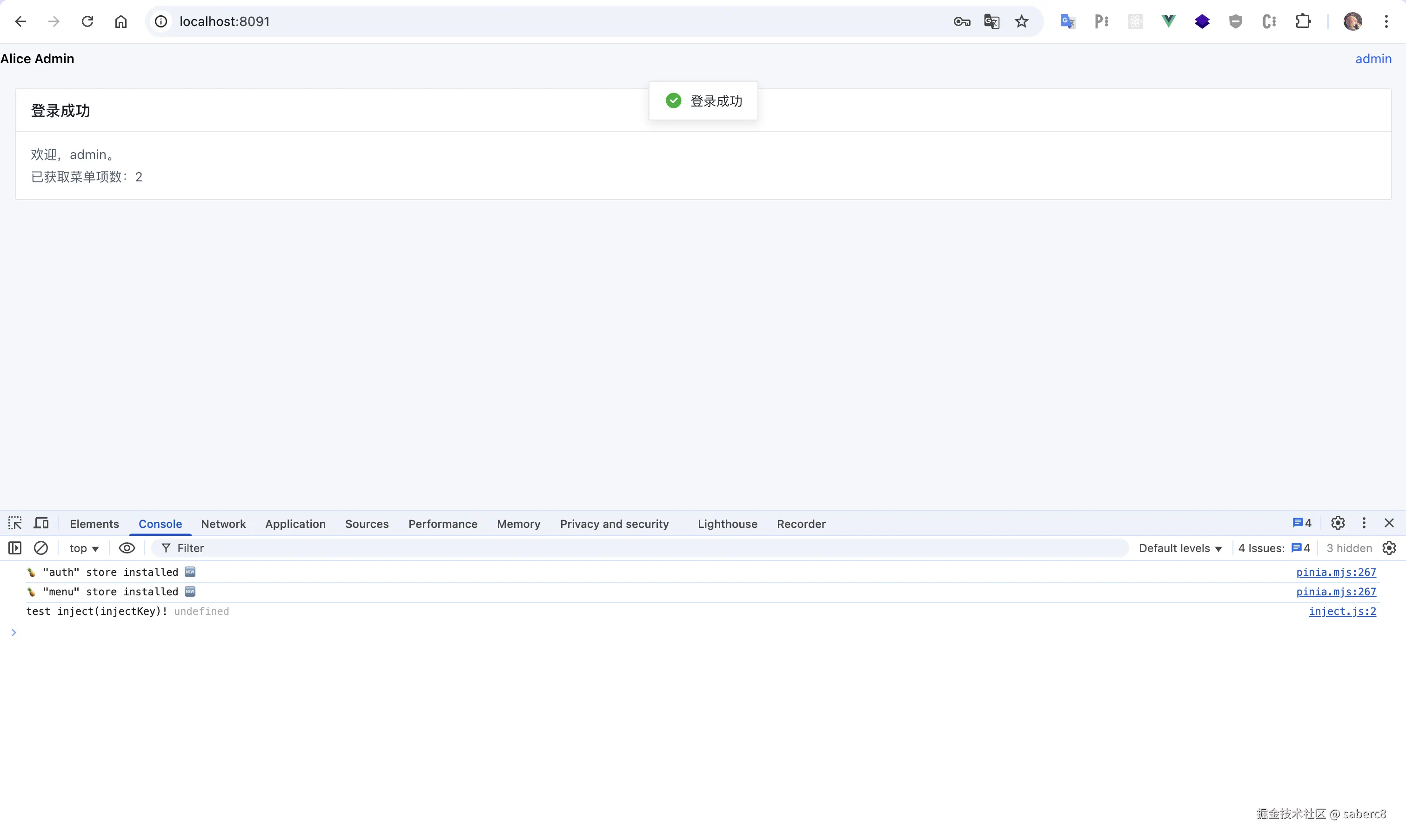The height and width of the screenshot is (840, 1406).
Task: Open the DevTools three-dot customize menu
Action: coord(1364,523)
